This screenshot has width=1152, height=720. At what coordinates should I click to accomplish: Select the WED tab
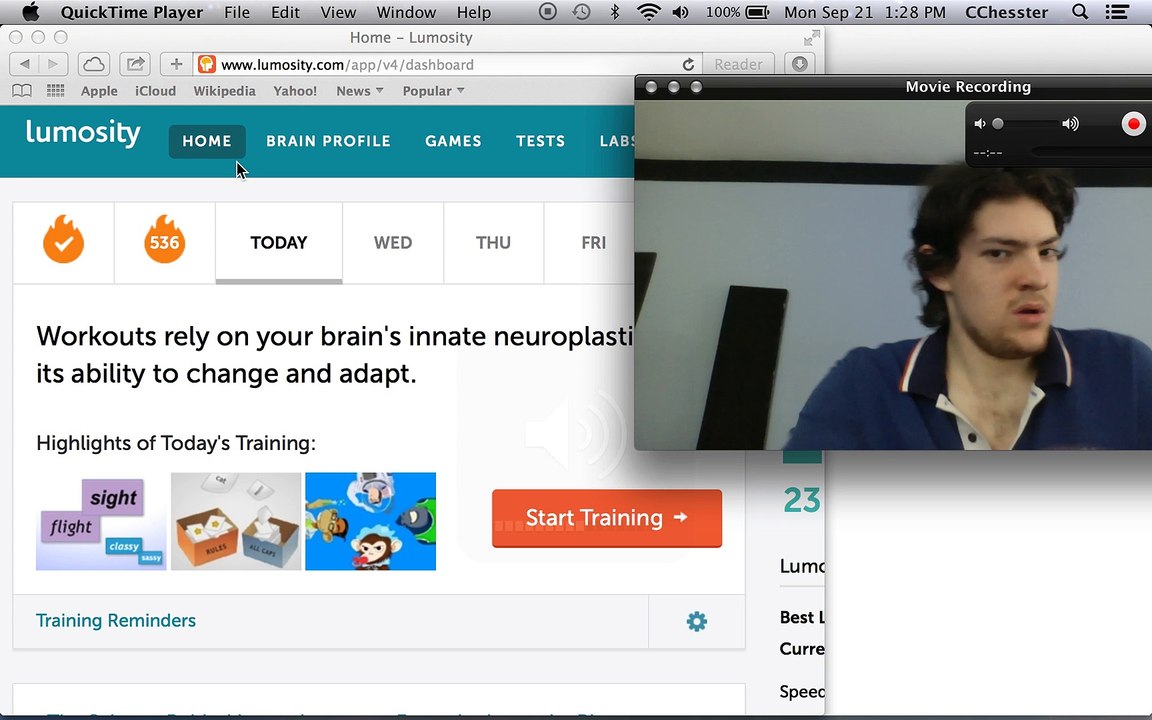pyautogui.click(x=393, y=242)
